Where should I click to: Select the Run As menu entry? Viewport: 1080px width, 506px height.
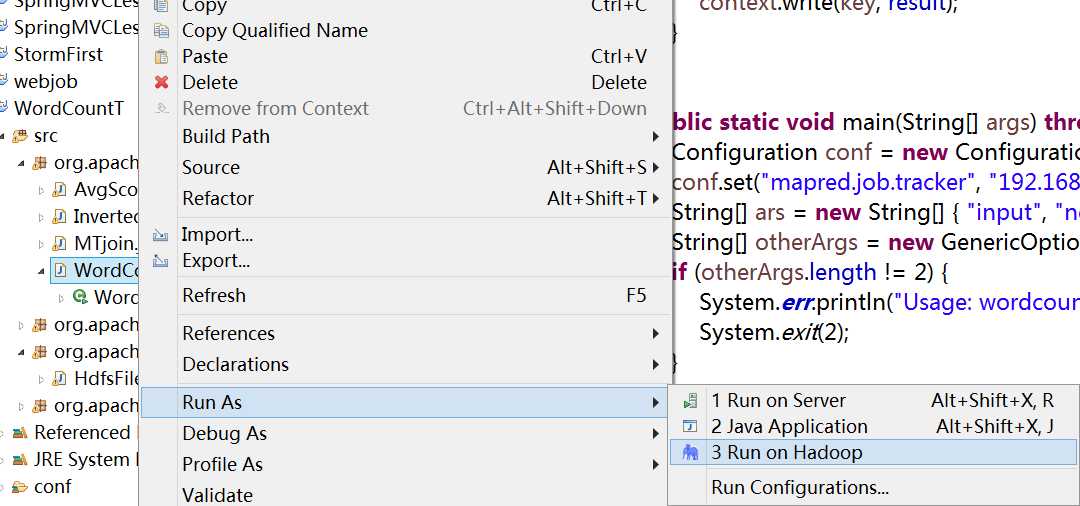(405, 402)
